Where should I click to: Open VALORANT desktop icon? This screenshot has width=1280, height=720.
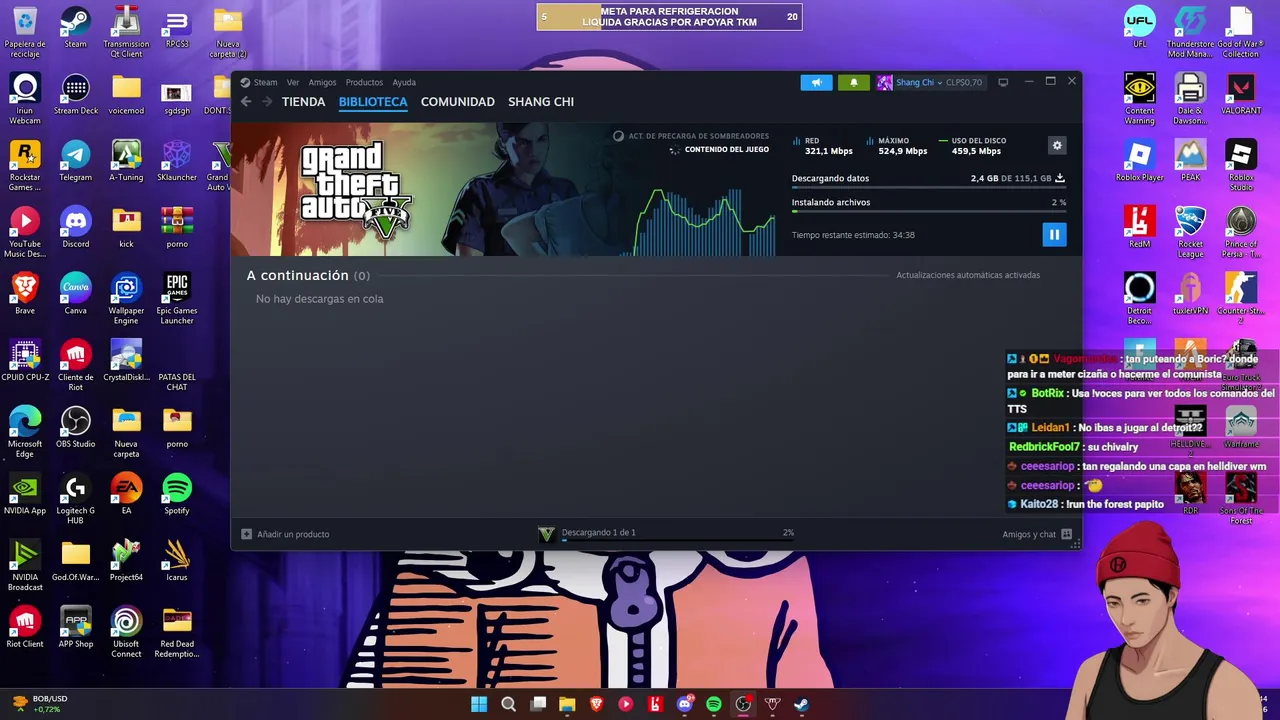(1241, 95)
